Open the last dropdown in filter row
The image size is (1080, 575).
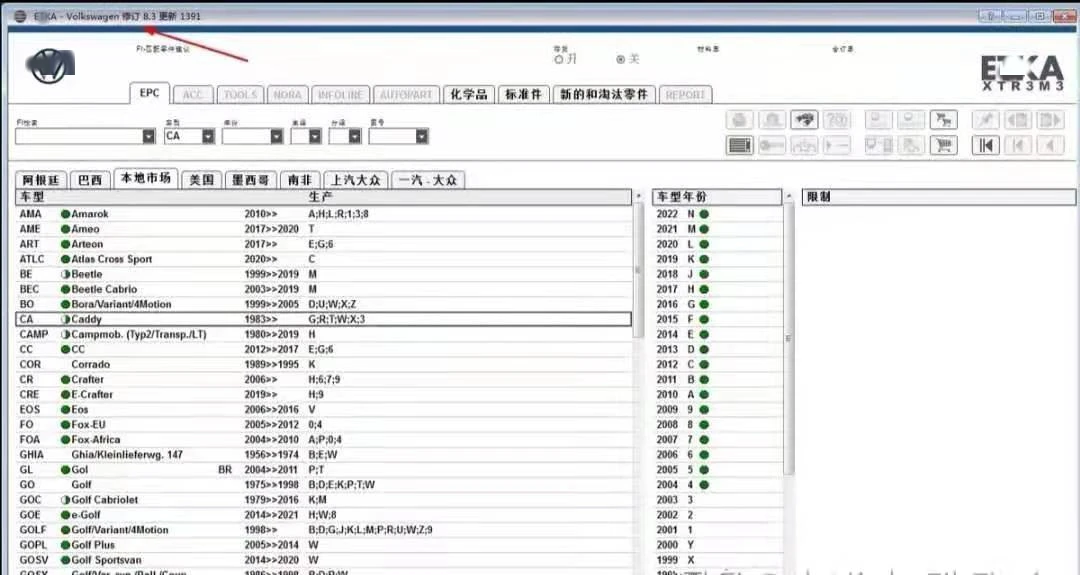pyautogui.click(x=422, y=136)
